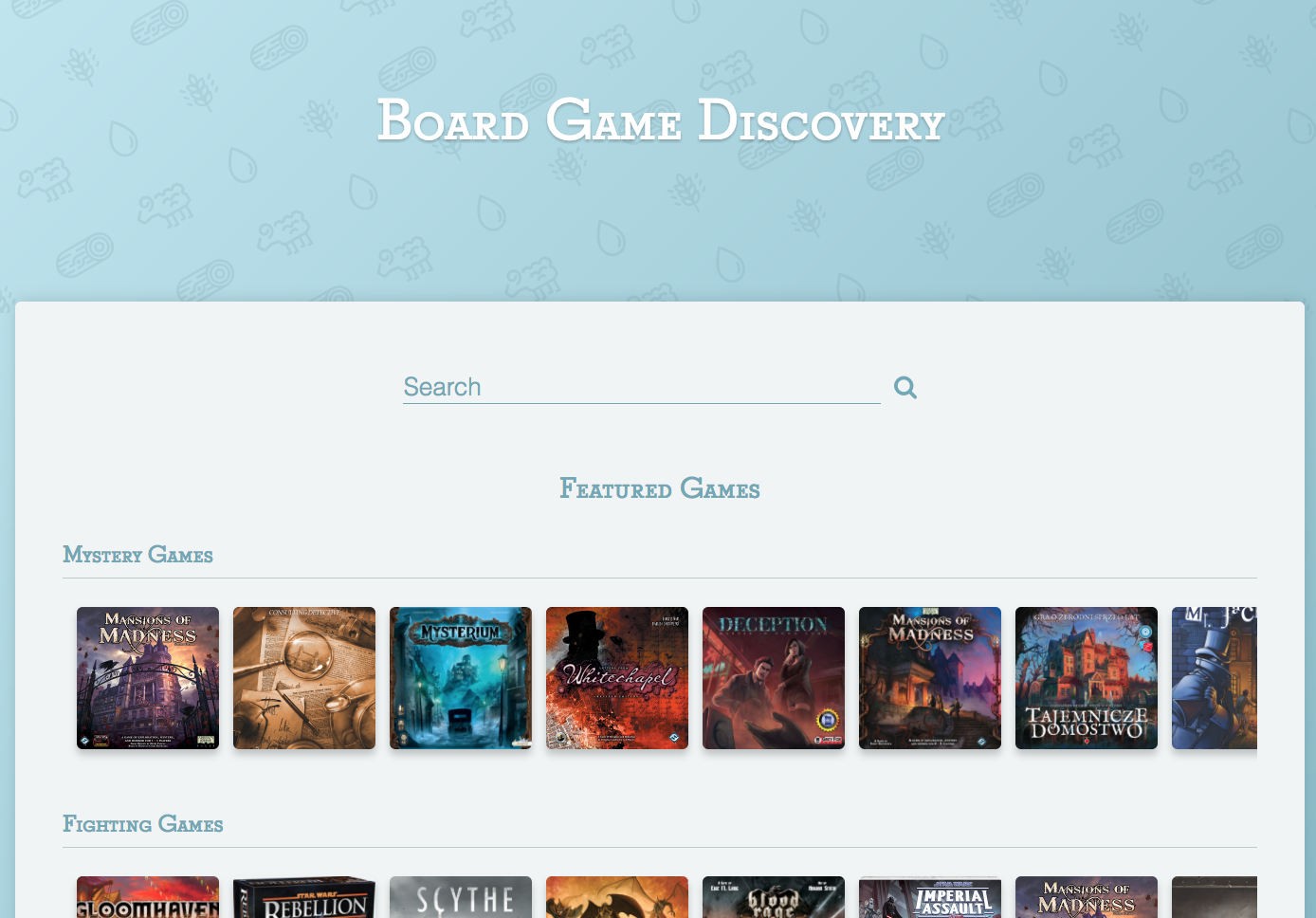Viewport: 1316px width, 918px height.
Task: Select the Scythe game thumbnail
Action: pyautogui.click(x=460, y=897)
